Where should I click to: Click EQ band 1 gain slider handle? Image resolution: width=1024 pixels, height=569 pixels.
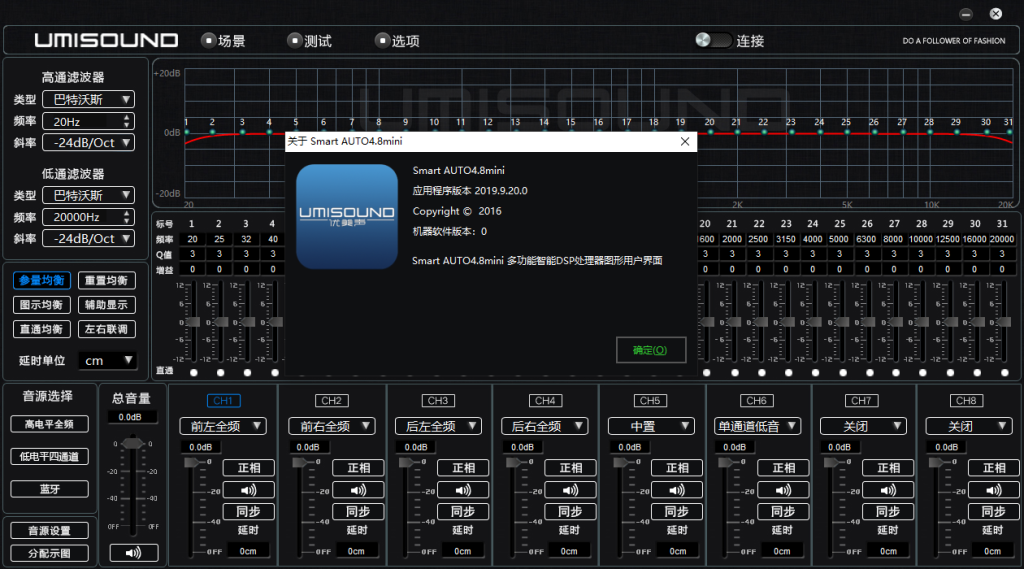[194, 322]
